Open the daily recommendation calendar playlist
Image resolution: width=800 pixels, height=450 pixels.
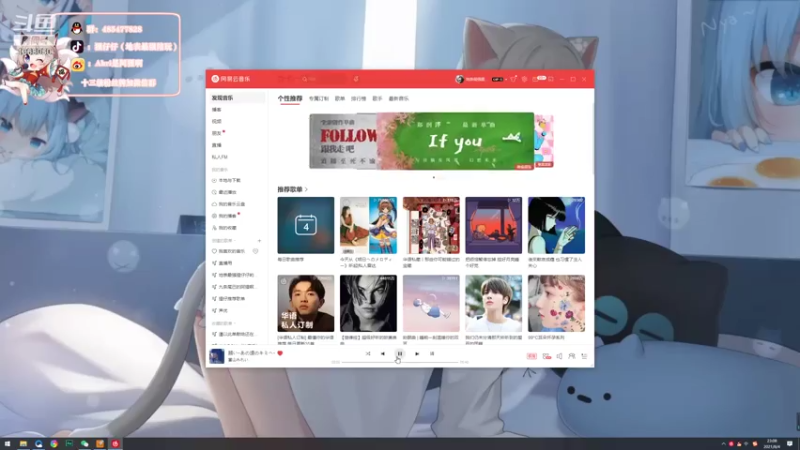click(306, 225)
